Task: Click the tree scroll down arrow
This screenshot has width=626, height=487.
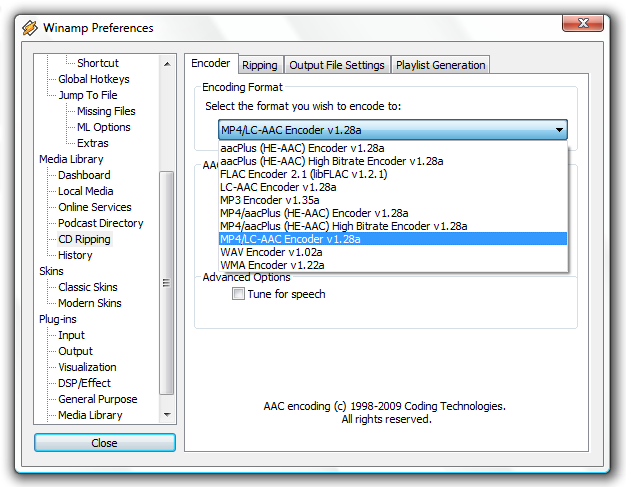Action: tap(167, 415)
